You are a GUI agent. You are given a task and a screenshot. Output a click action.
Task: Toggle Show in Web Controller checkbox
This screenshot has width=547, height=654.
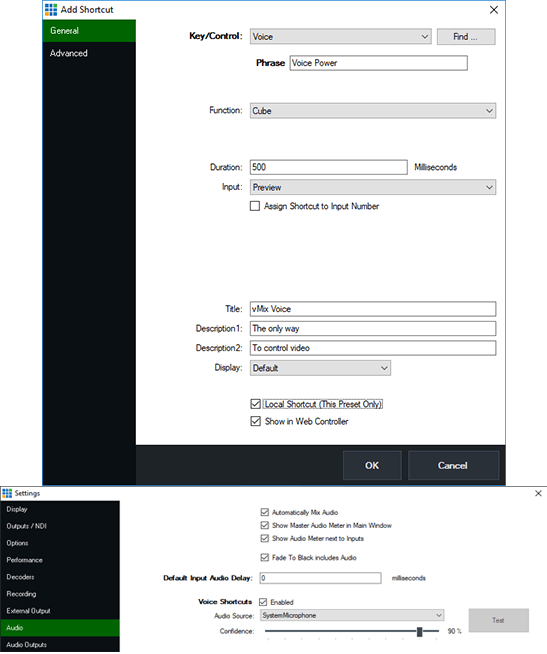tap(256, 421)
